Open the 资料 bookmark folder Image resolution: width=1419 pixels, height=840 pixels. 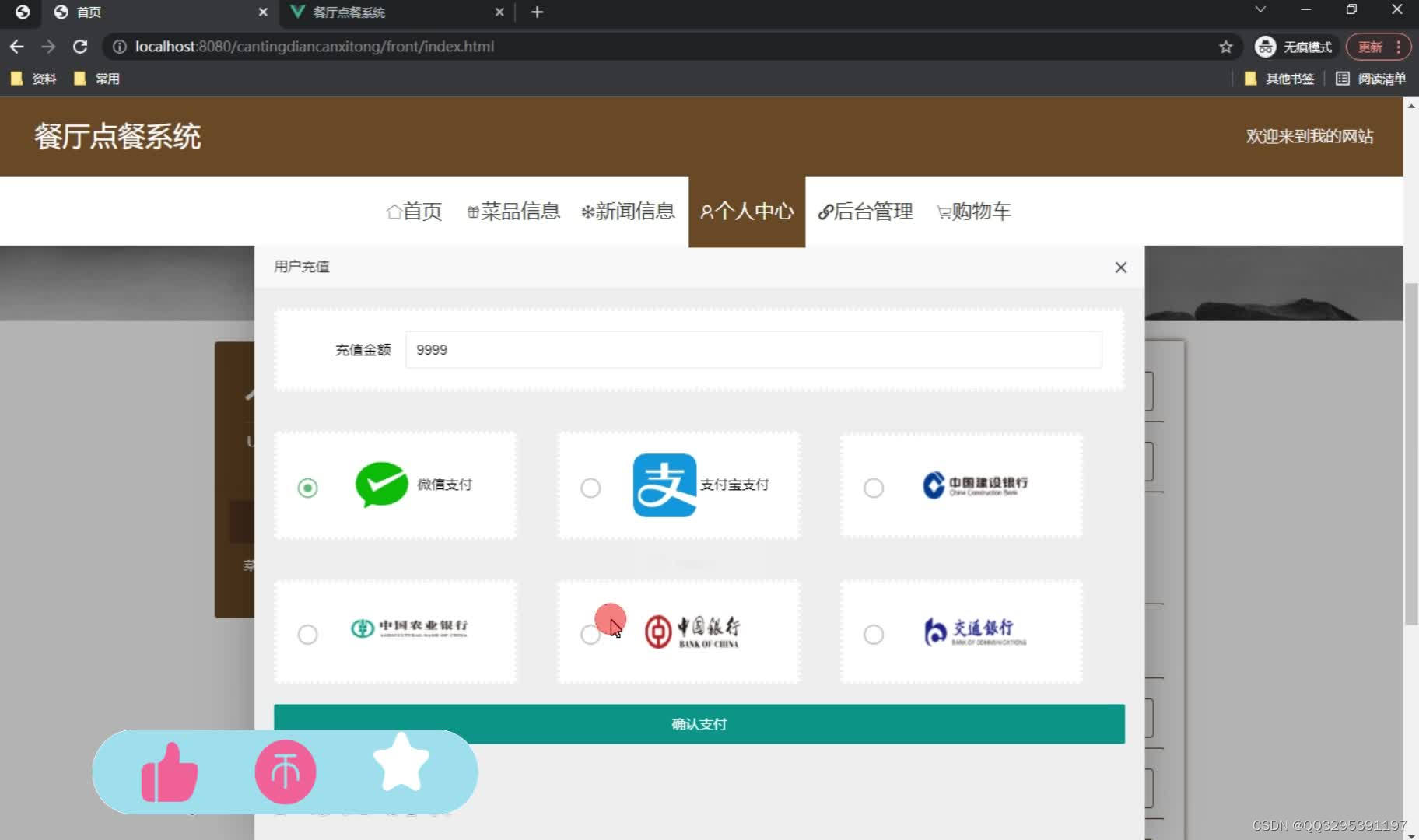33,79
